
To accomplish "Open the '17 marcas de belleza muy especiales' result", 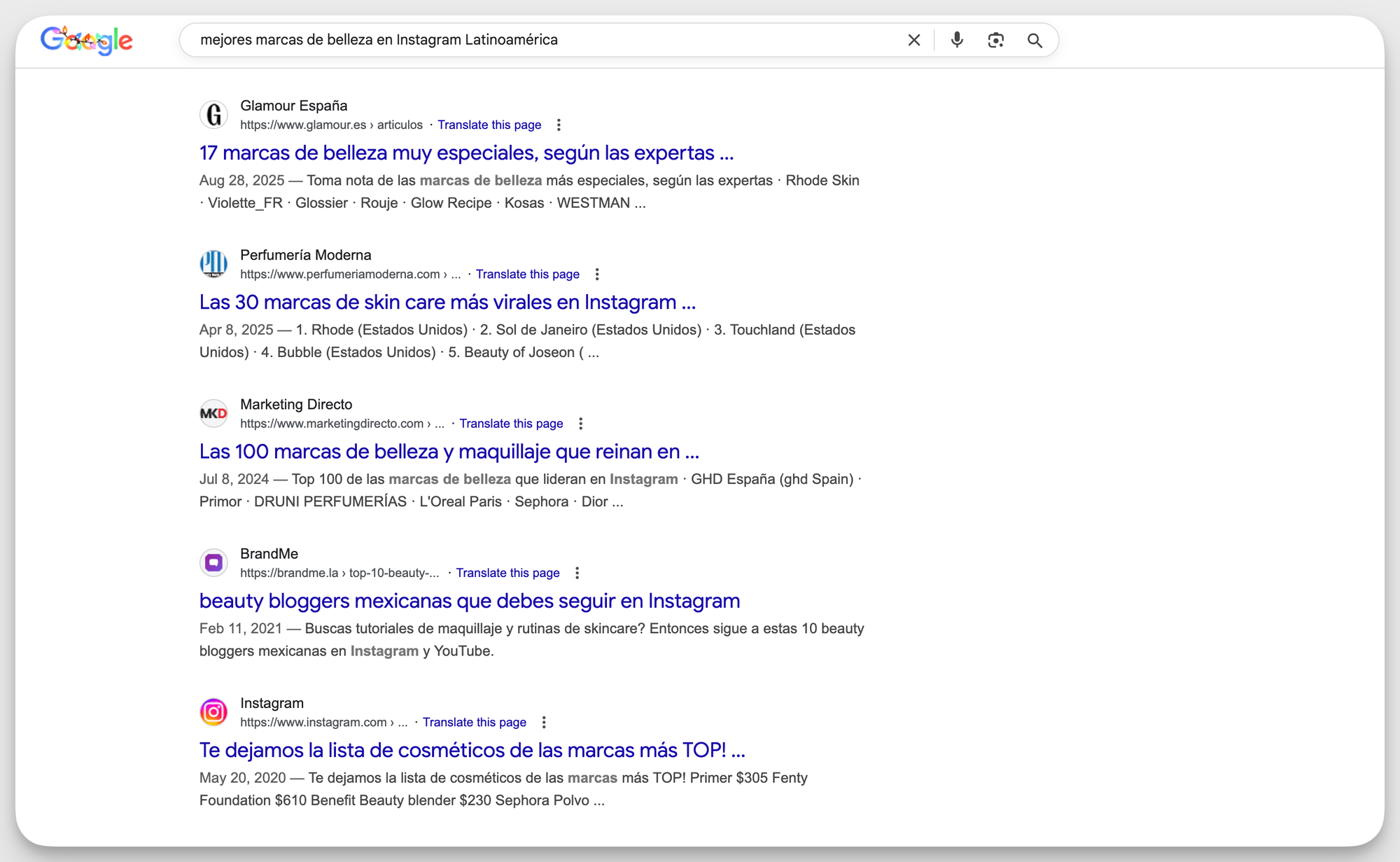I will click(466, 153).
